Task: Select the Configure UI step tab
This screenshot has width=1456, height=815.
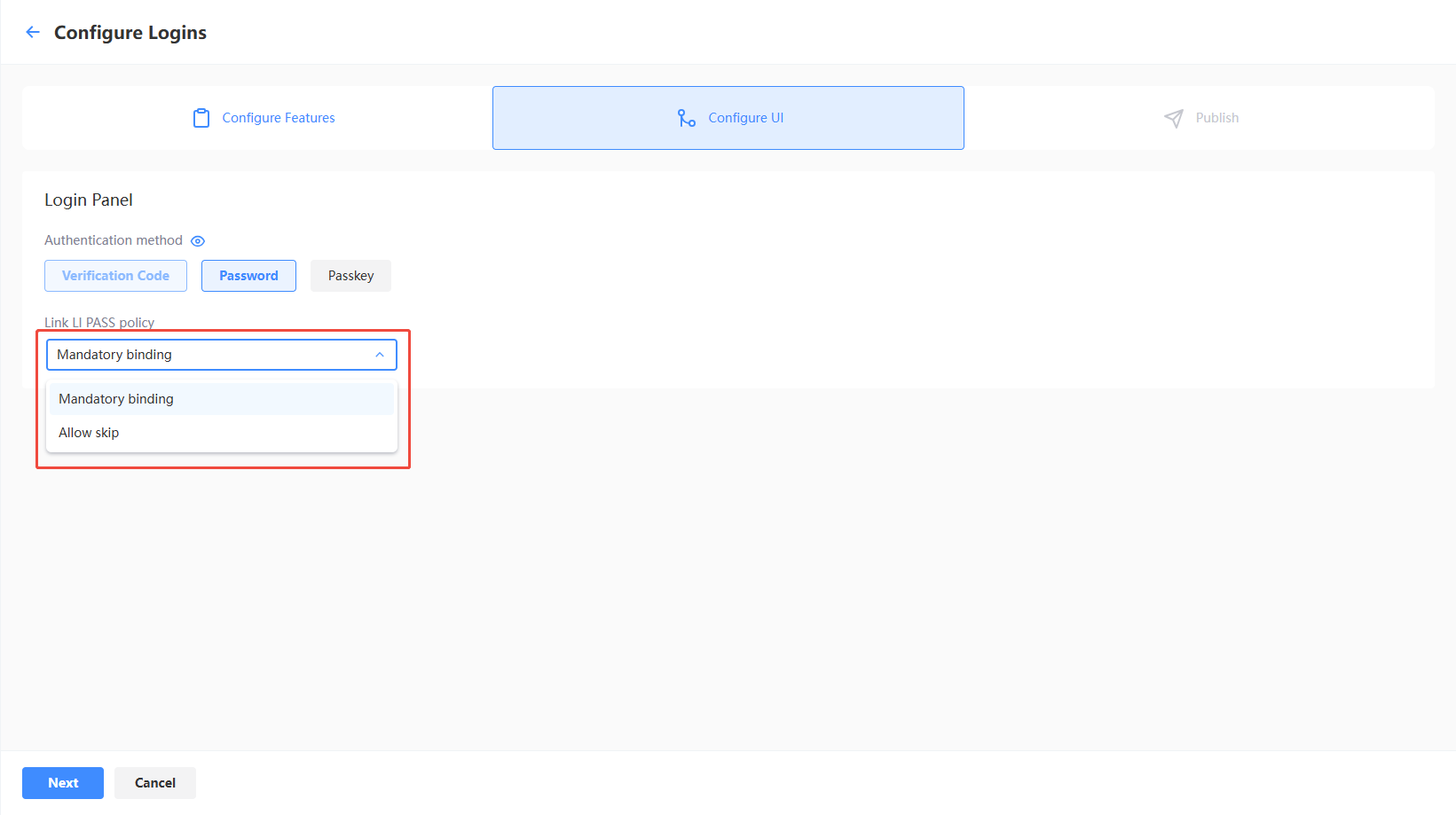Action: pyautogui.click(x=728, y=118)
